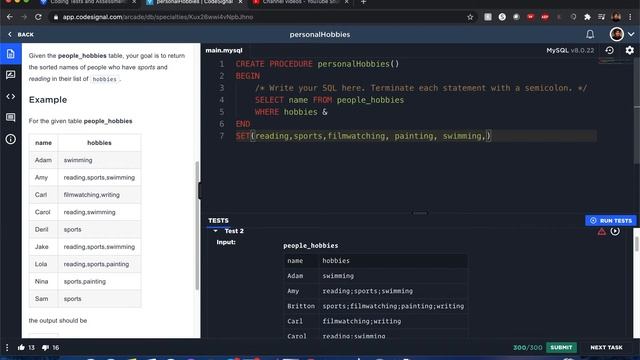Bookmark this page with star icon

coord(470,17)
